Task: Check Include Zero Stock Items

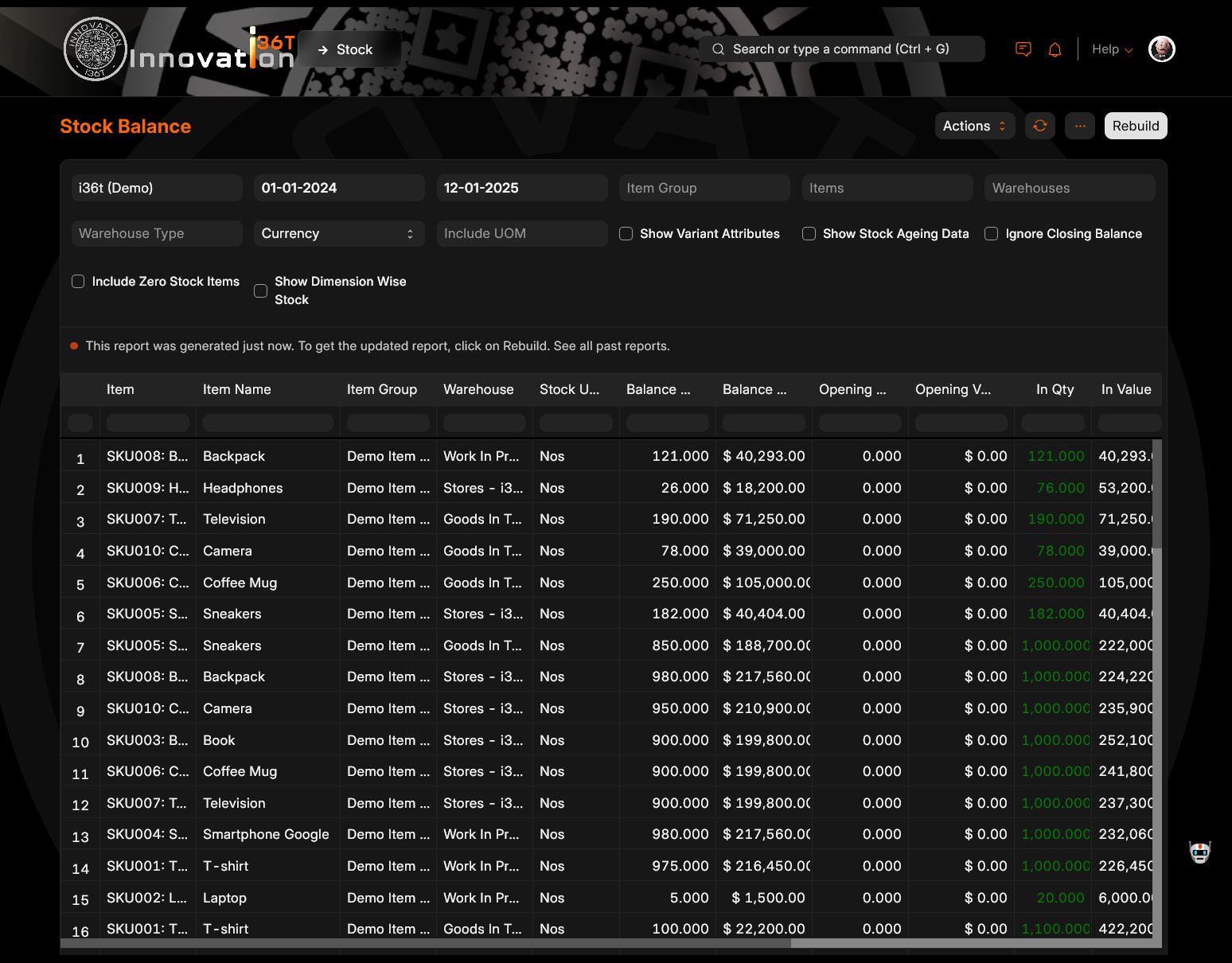Action: pos(78,282)
